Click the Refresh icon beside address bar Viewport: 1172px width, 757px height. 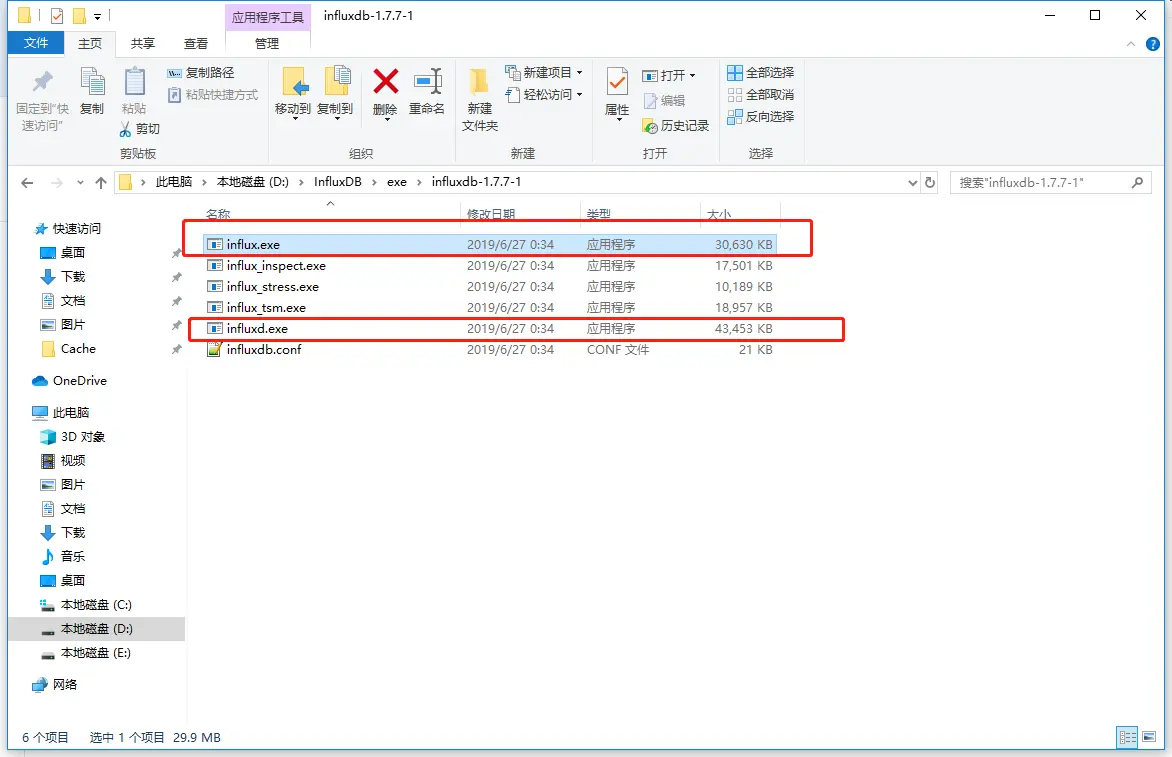pos(930,182)
